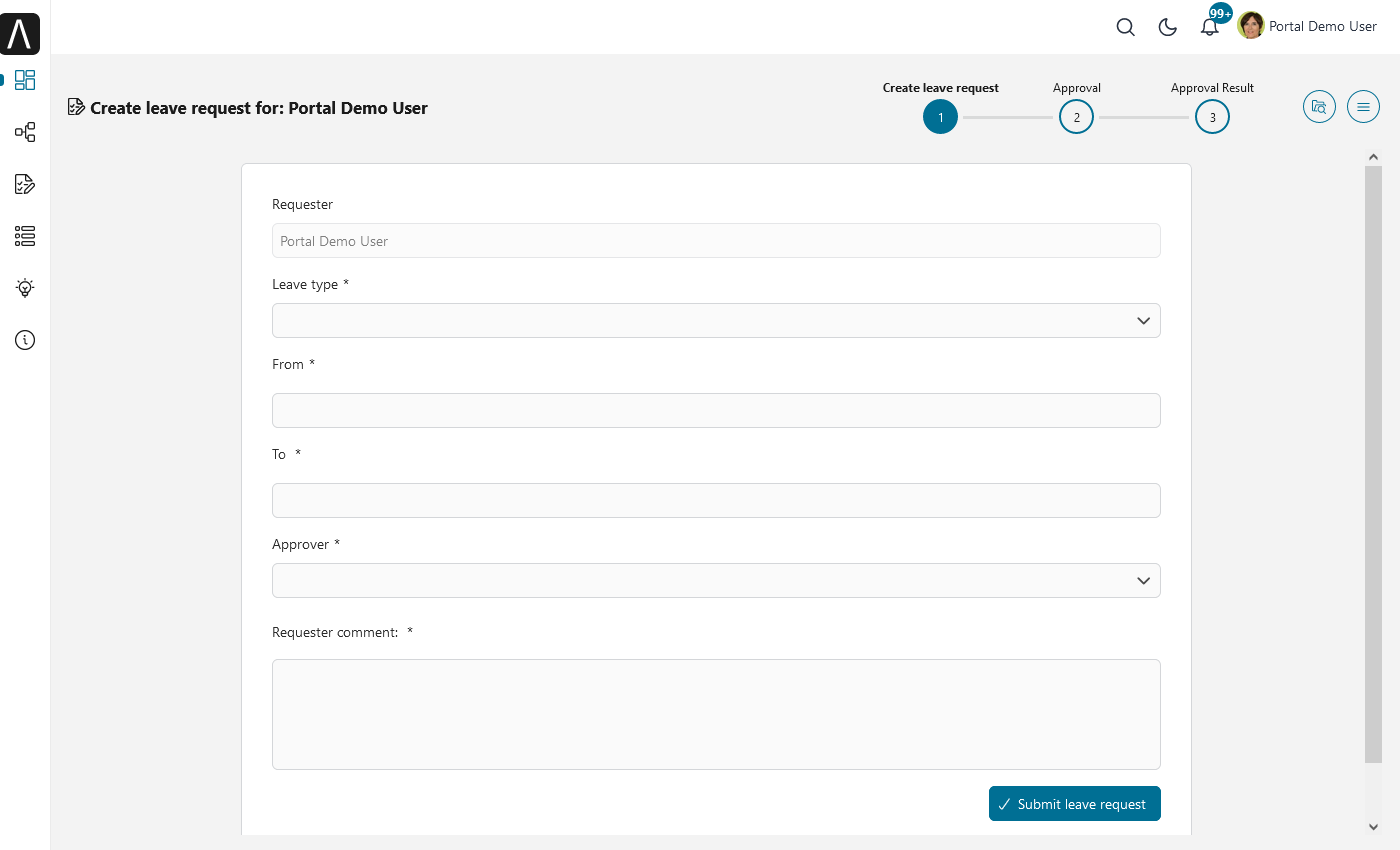
Task: Open the lightbulb ideas icon in the sidebar
Action: (25, 288)
